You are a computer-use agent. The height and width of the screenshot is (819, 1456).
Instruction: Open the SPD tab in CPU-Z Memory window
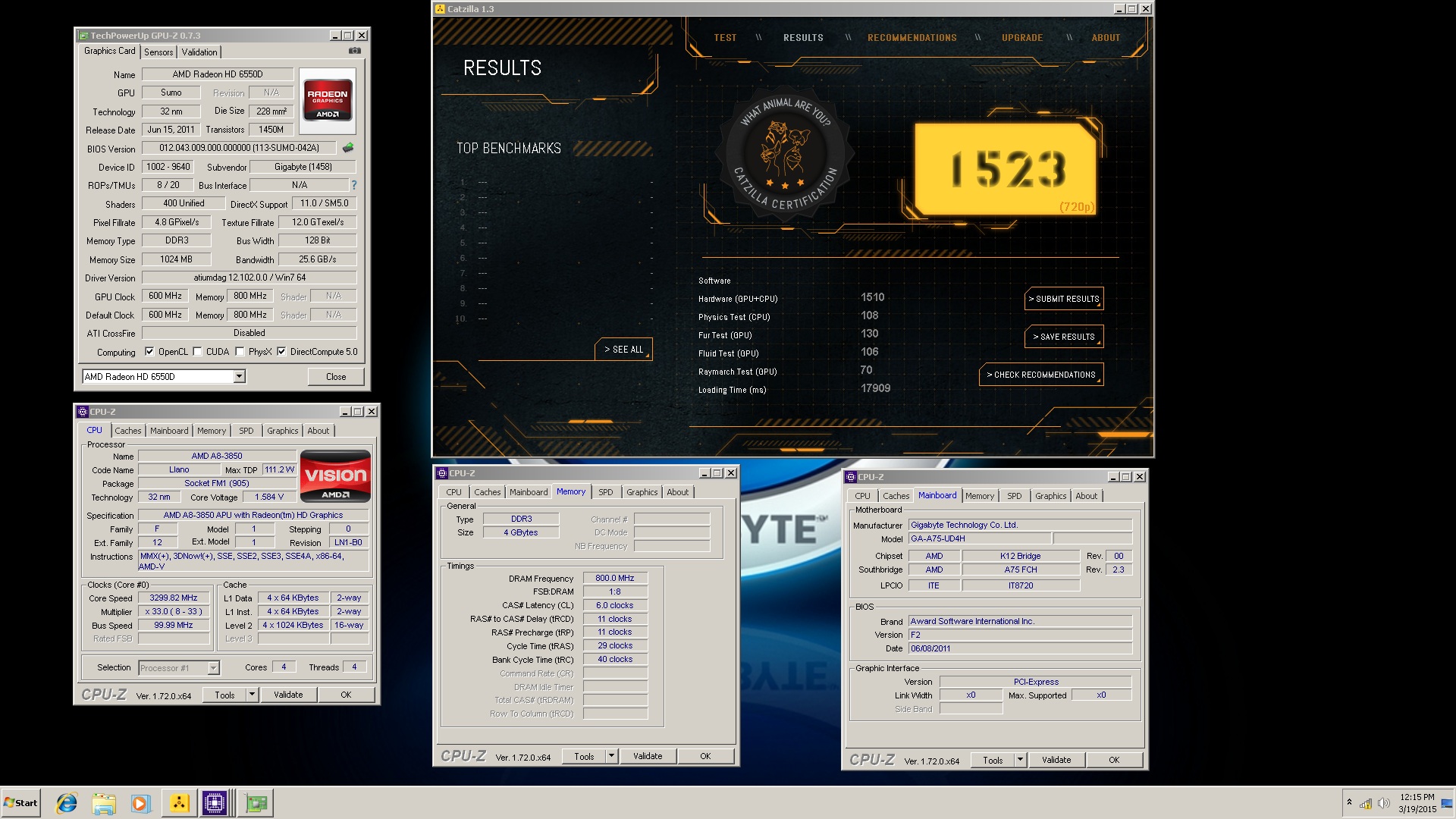click(x=605, y=492)
